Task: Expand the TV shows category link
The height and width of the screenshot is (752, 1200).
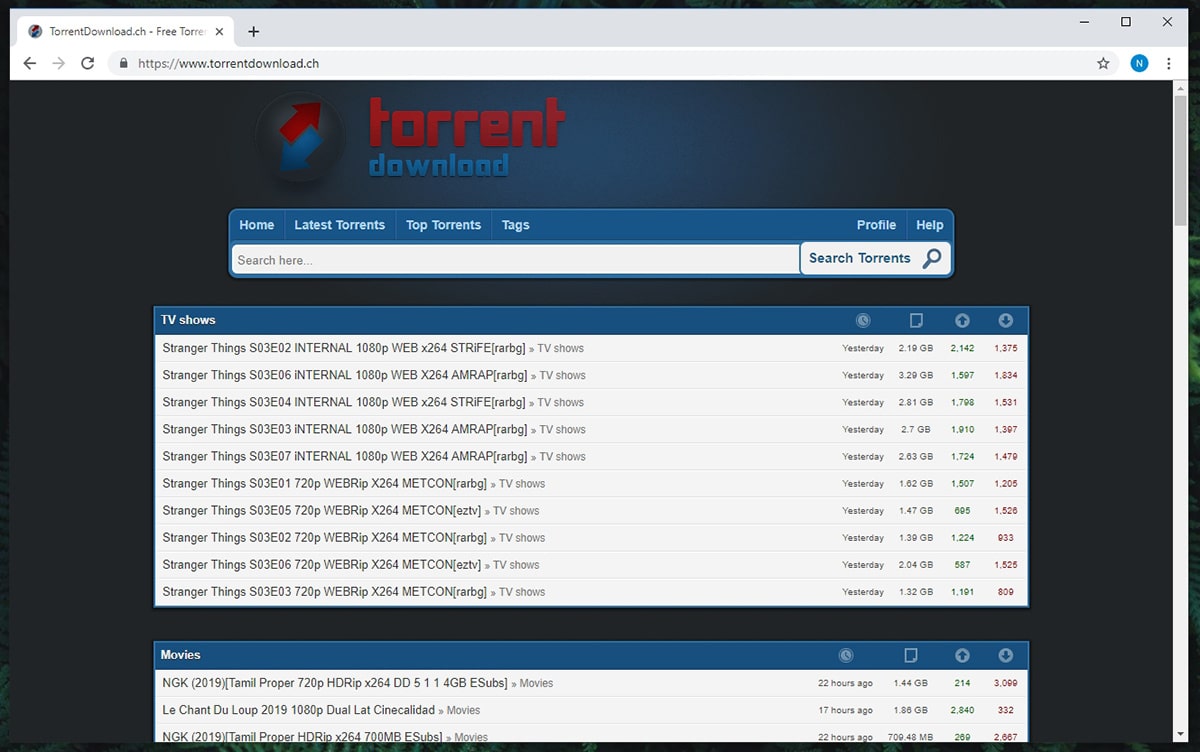Action: (x=559, y=348)
